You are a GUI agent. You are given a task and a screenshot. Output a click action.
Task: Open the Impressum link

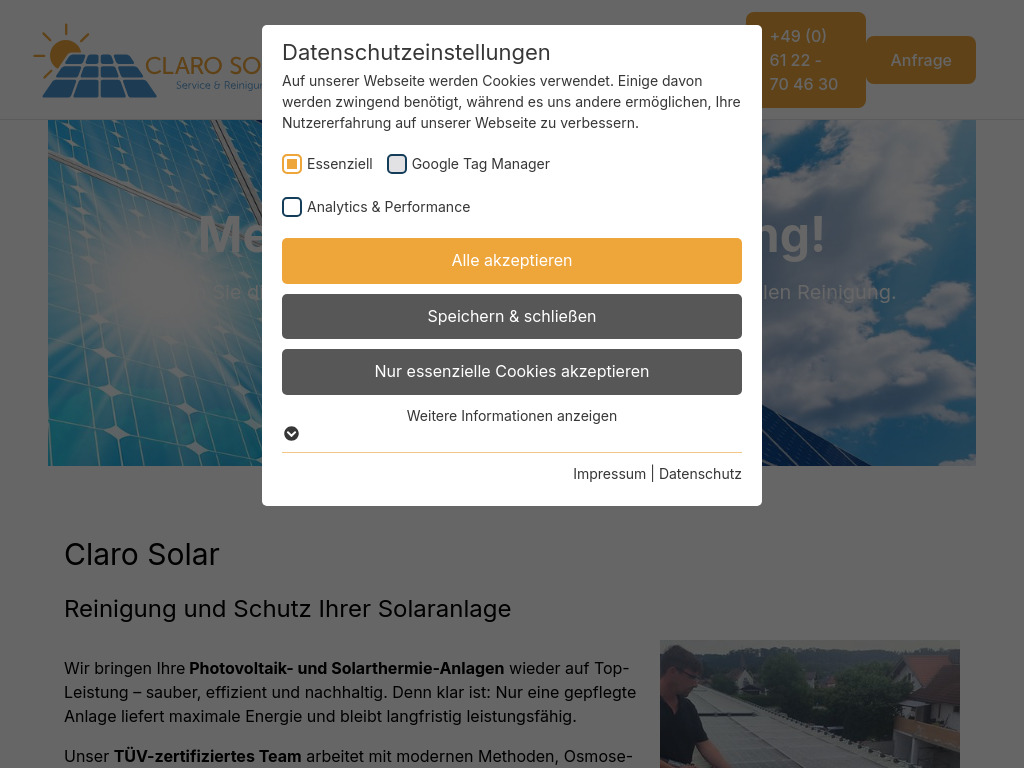pyautogui.click(x=609, y=473)
